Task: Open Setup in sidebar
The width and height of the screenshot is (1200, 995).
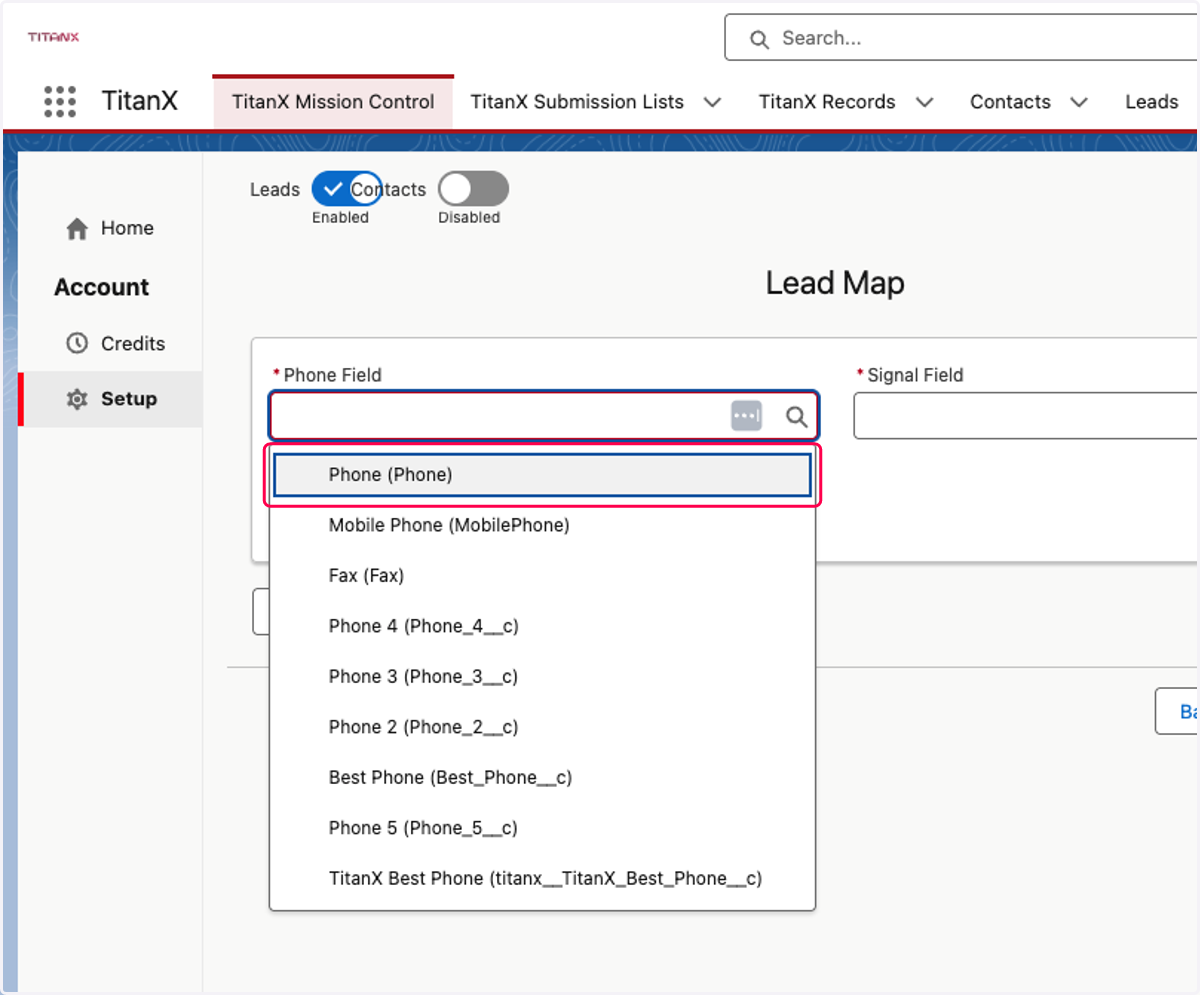Action: click(x=110, y=399)
